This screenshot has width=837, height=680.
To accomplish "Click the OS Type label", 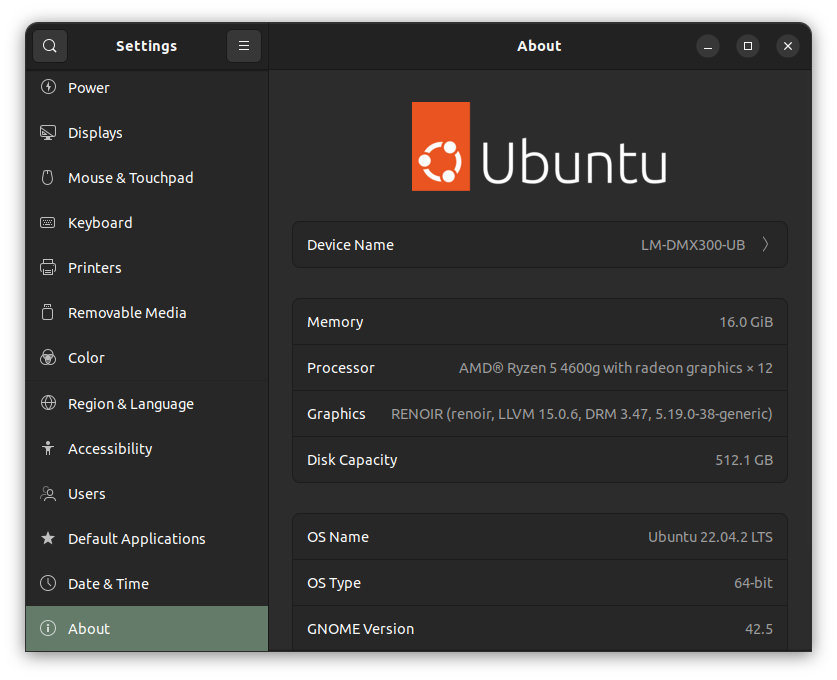I will [334, 583].
